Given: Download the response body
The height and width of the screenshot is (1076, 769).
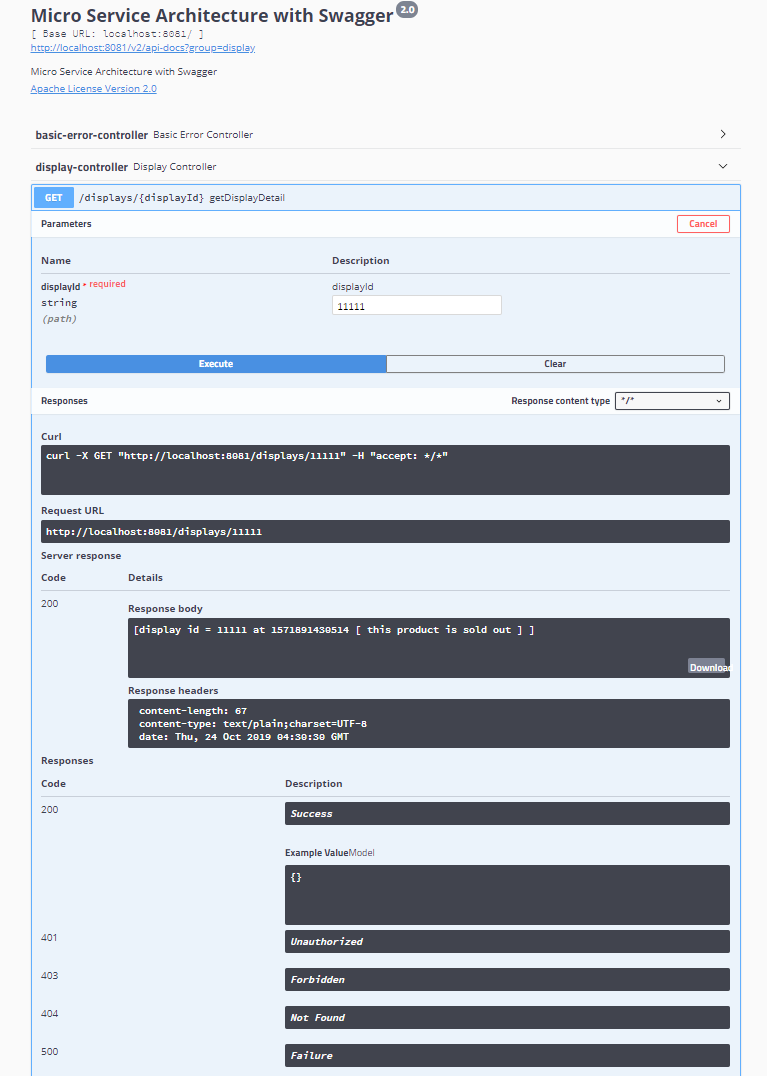Looking at the screenshot, I should coord(709,667).
